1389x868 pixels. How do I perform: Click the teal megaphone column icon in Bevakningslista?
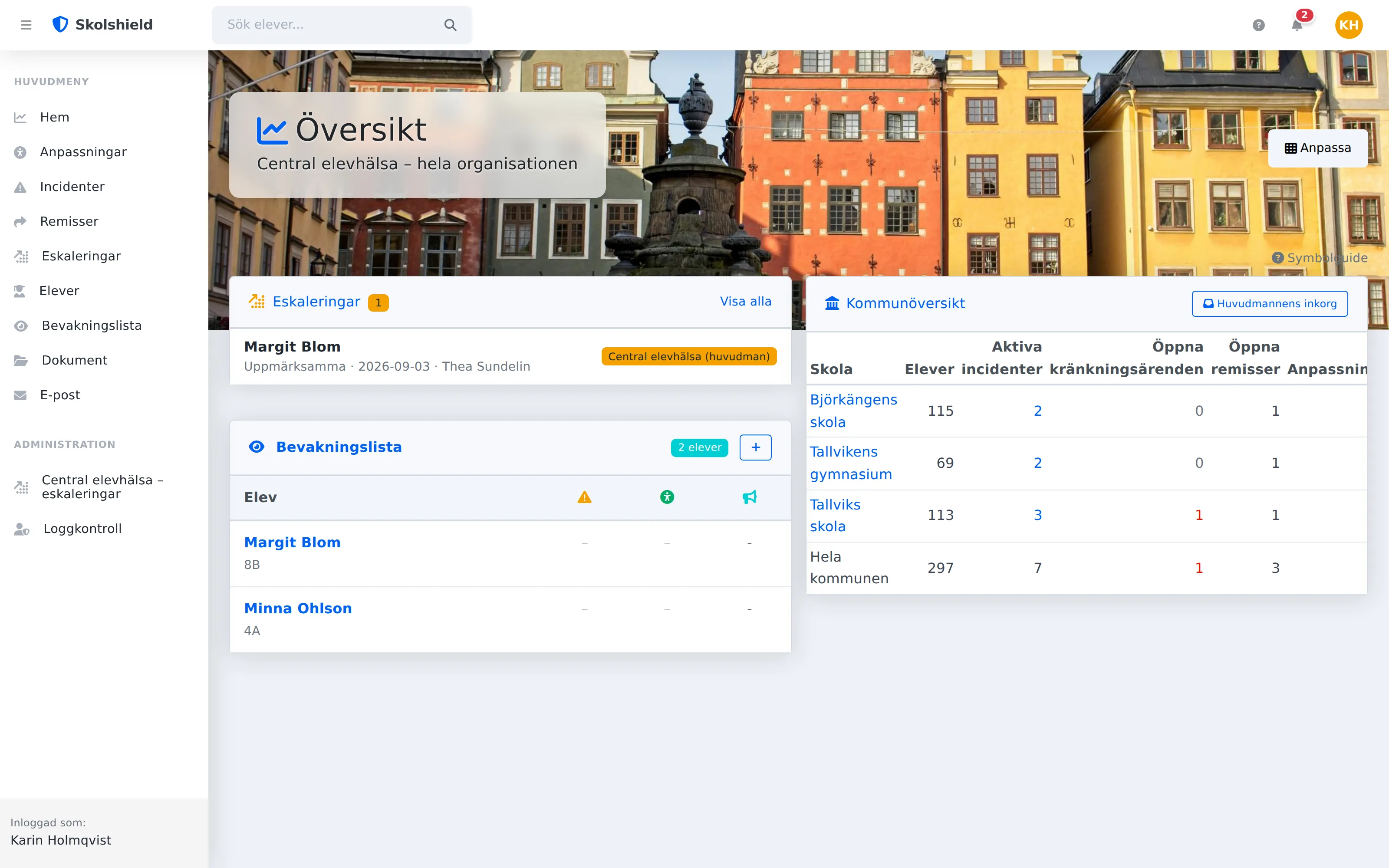click(x=750, y=497)
